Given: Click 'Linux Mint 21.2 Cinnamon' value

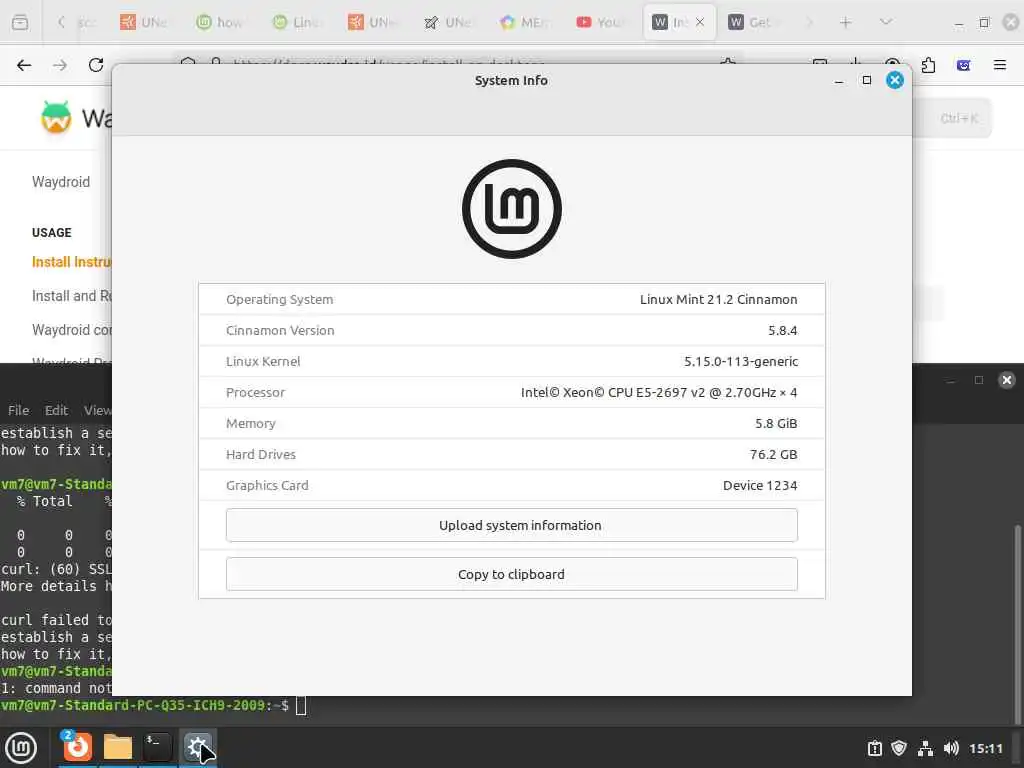Looking at the screenshot, I should [718, 299].
